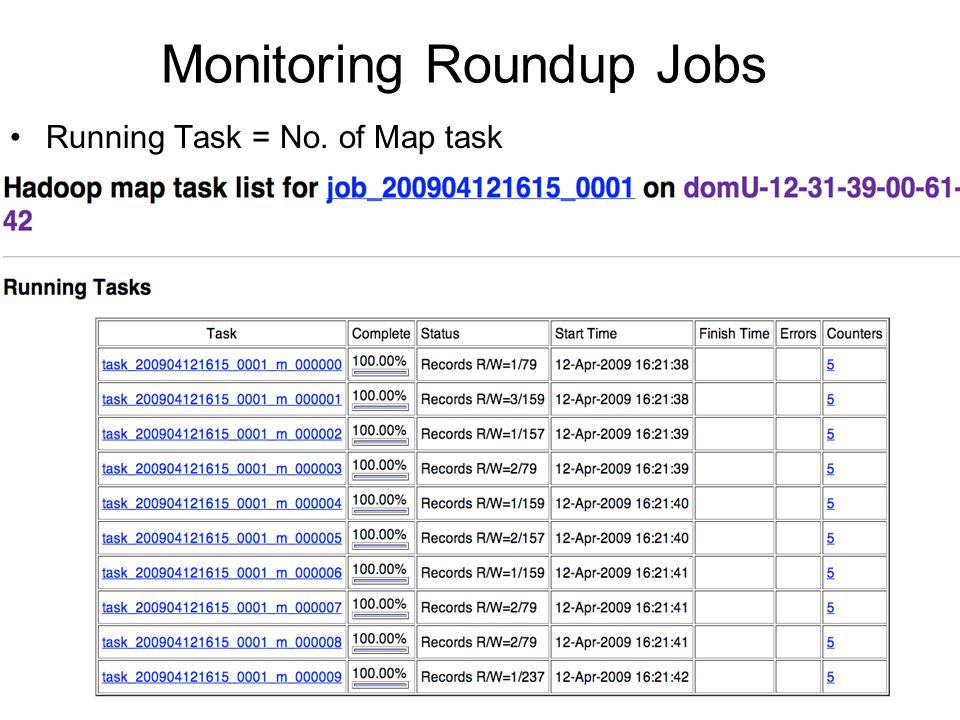Click start time of task m_000000
The image size is (960, 720).
tap(622, 365)
